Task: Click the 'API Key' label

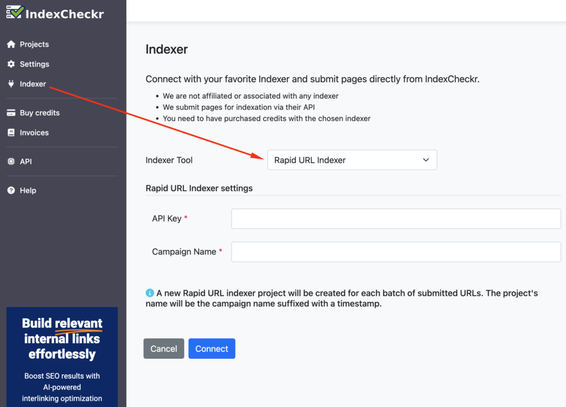Action: (x=166, y=218)
